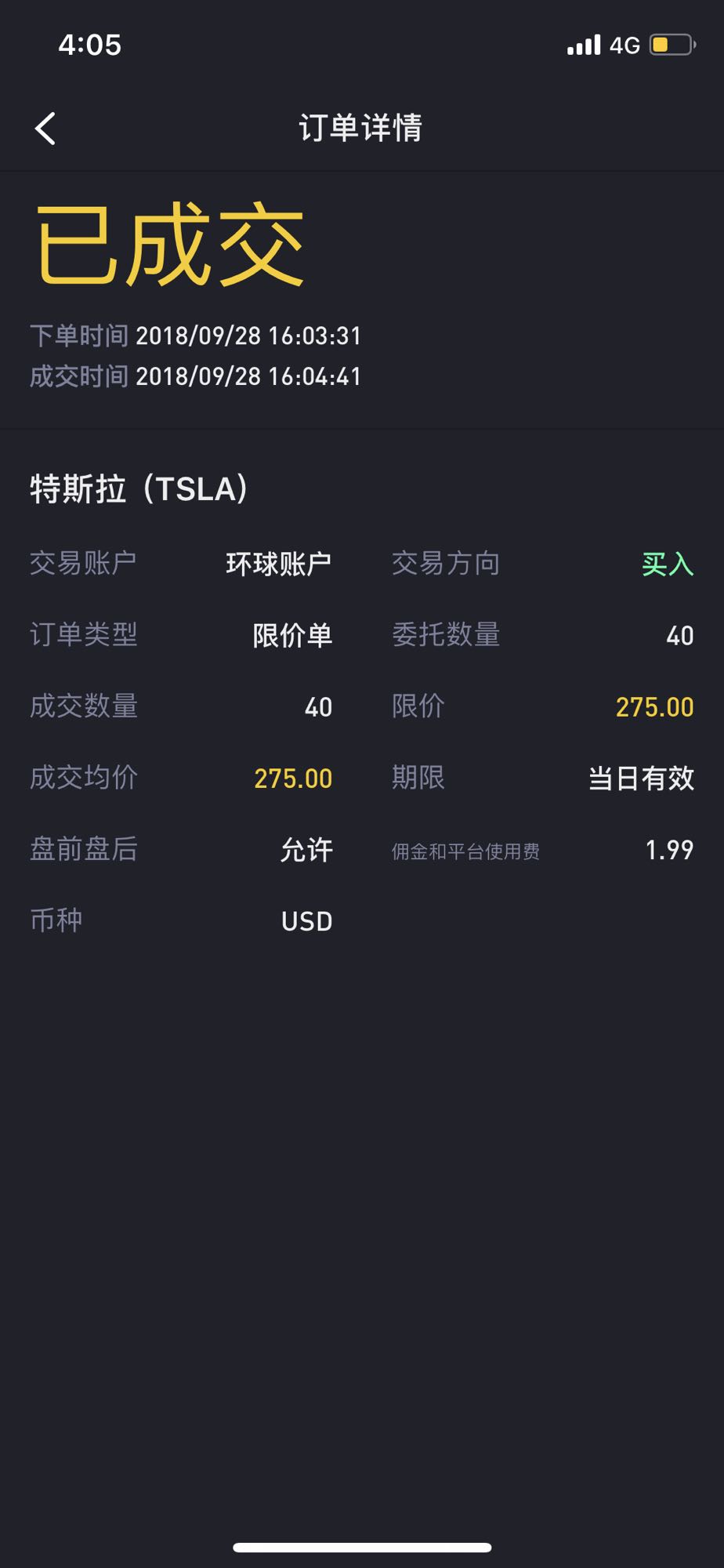Tap the 当日有效 validity value
The image size is (724, 1568).
641,779
